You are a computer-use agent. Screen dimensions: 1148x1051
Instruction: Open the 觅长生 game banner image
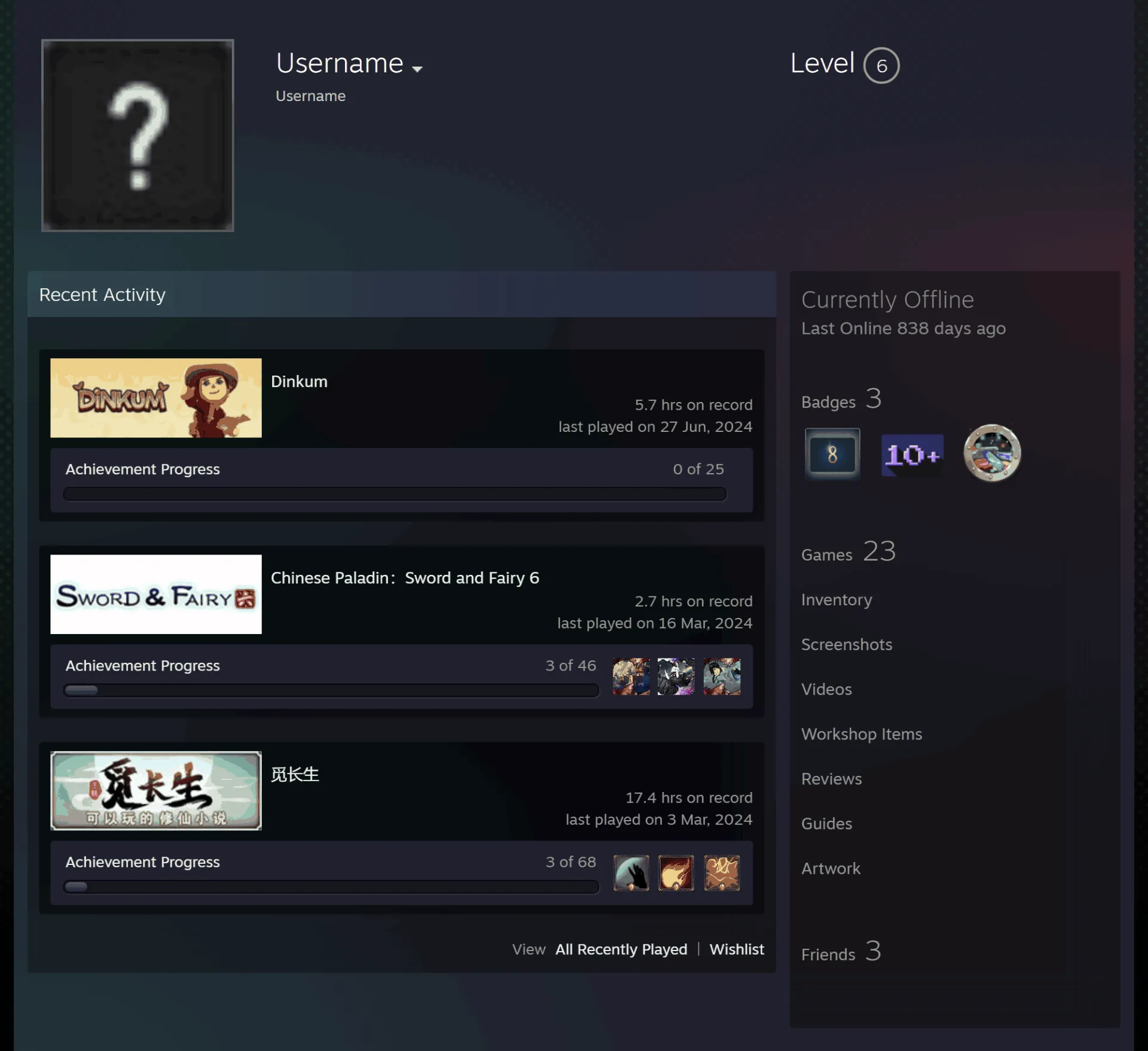pyautogui.click(x=156, y=791)
